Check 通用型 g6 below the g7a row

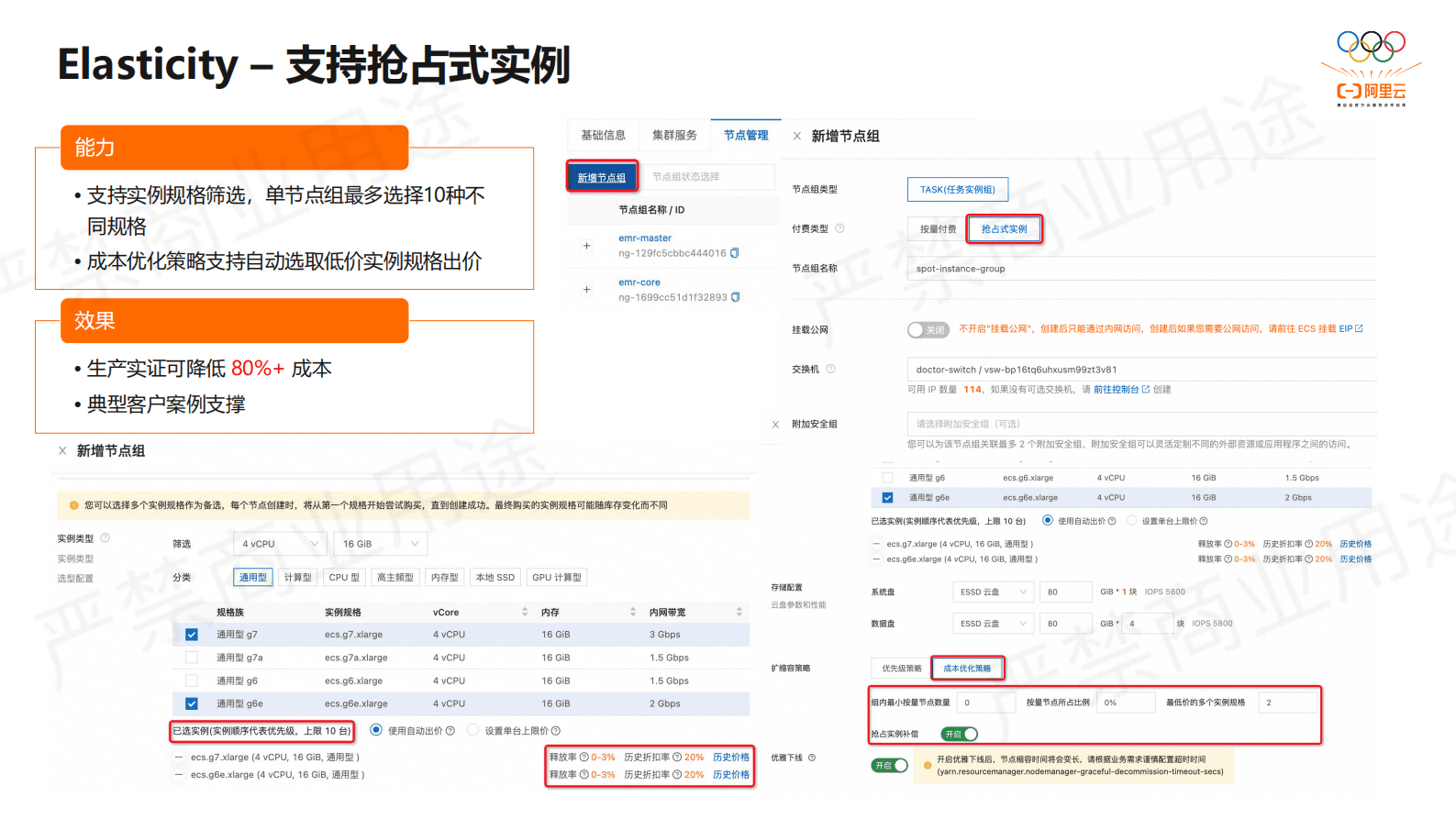pyautogui.click(x=191, y=681)
